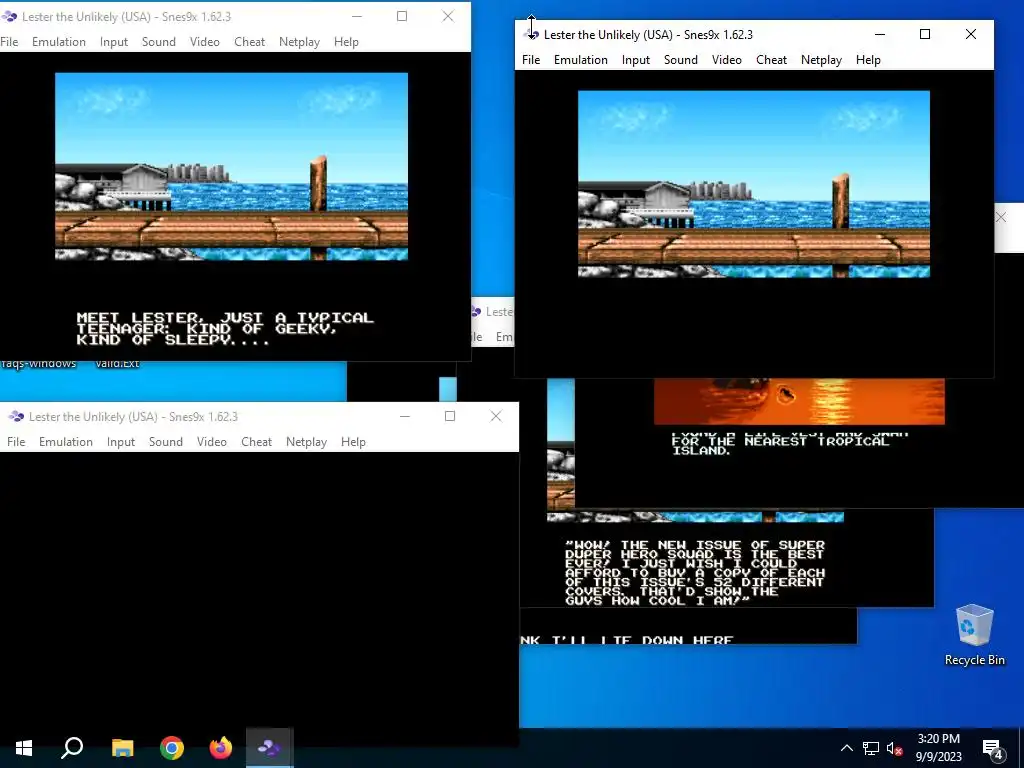Maximize the top-right Snes9x window
Image resolution: width=1024 pixels, height=768 pixels.
(925, 34)
